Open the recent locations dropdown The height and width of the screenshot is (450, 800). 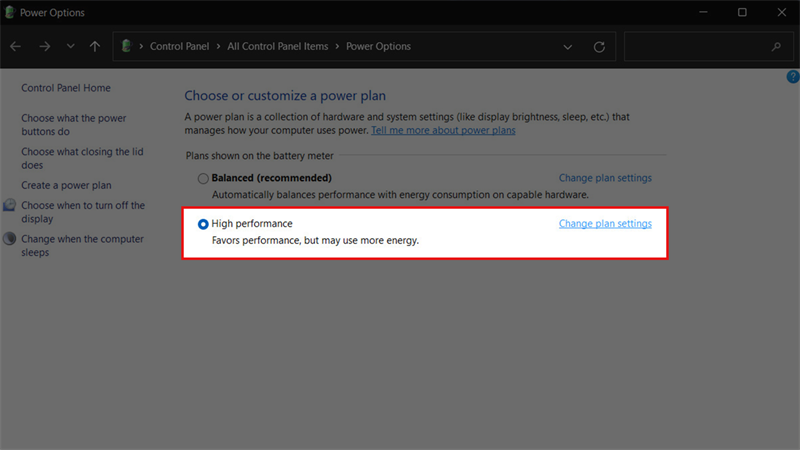70,46
